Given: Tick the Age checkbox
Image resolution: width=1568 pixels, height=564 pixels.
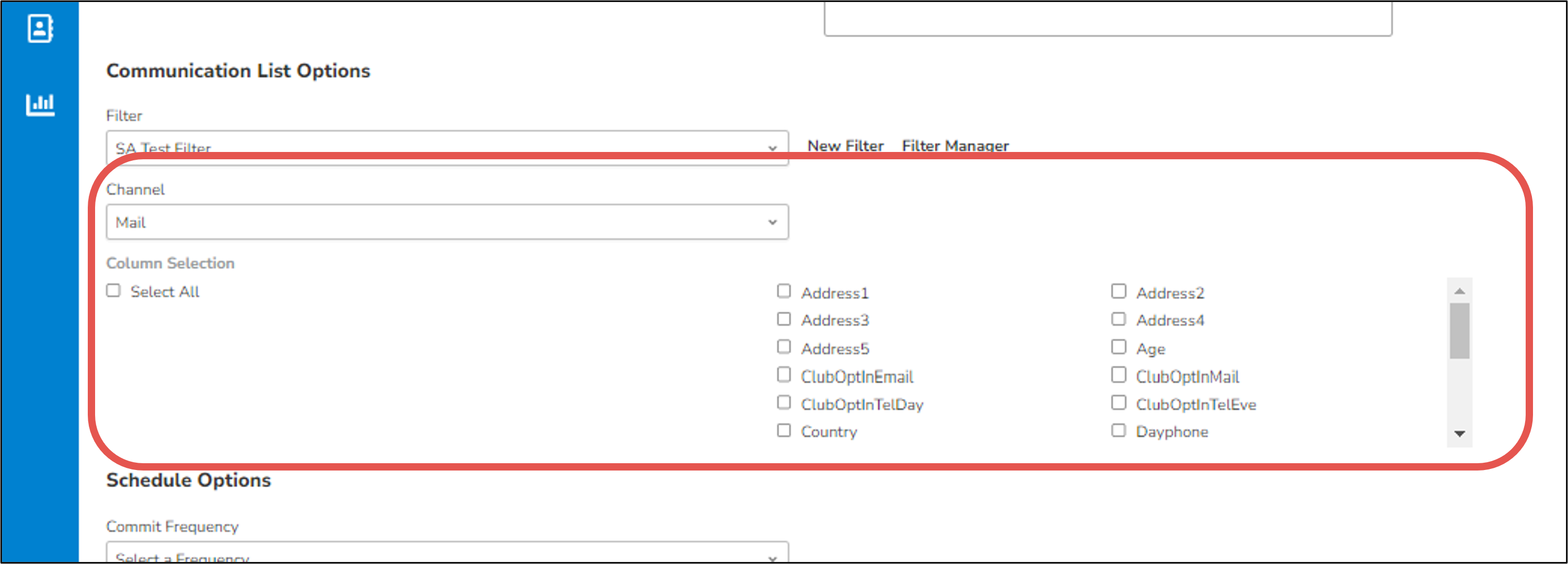Looking at the screenshot, I should [1119, 347].
